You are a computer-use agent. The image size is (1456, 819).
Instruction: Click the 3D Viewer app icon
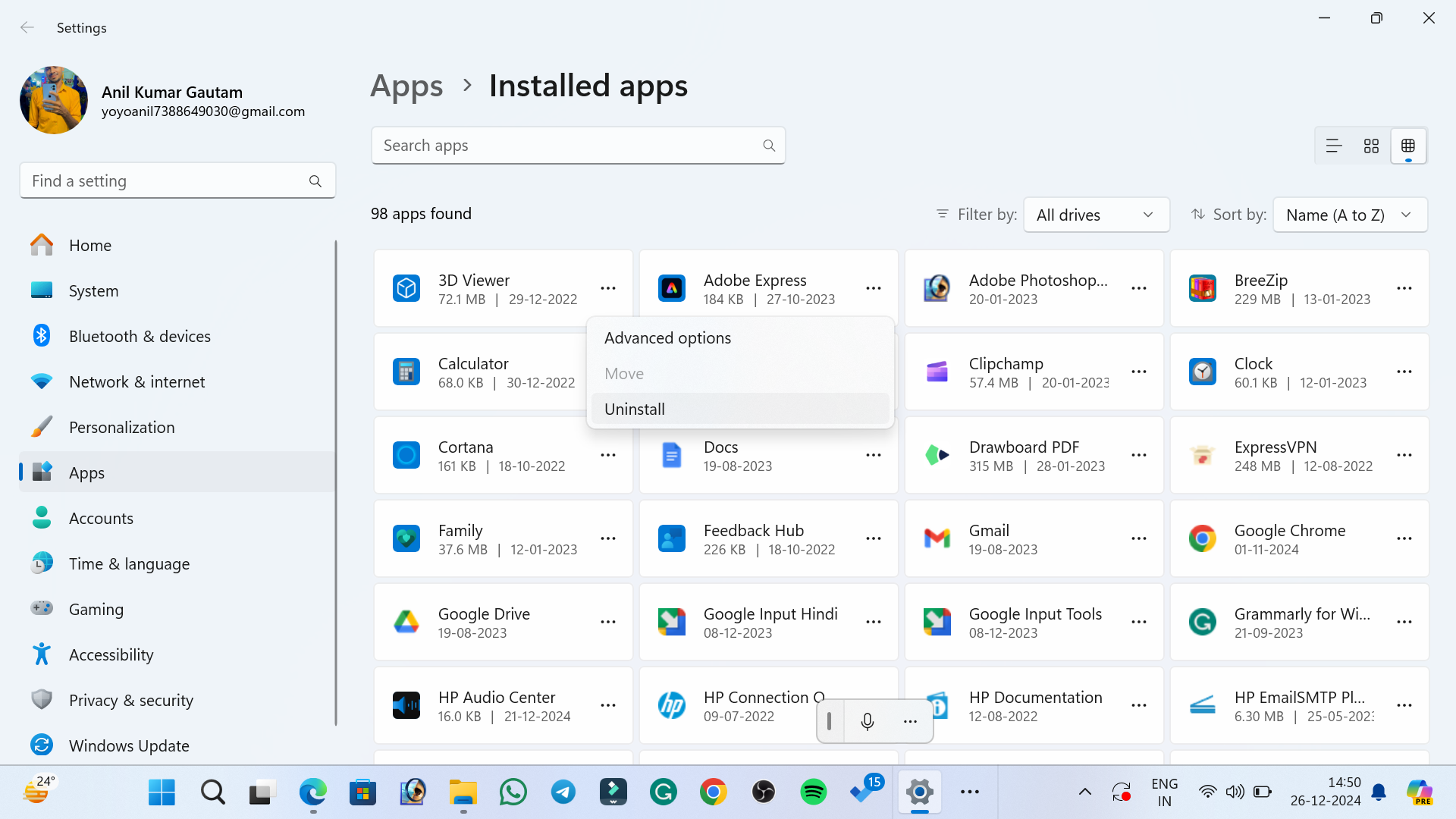[x=406, y=288]
